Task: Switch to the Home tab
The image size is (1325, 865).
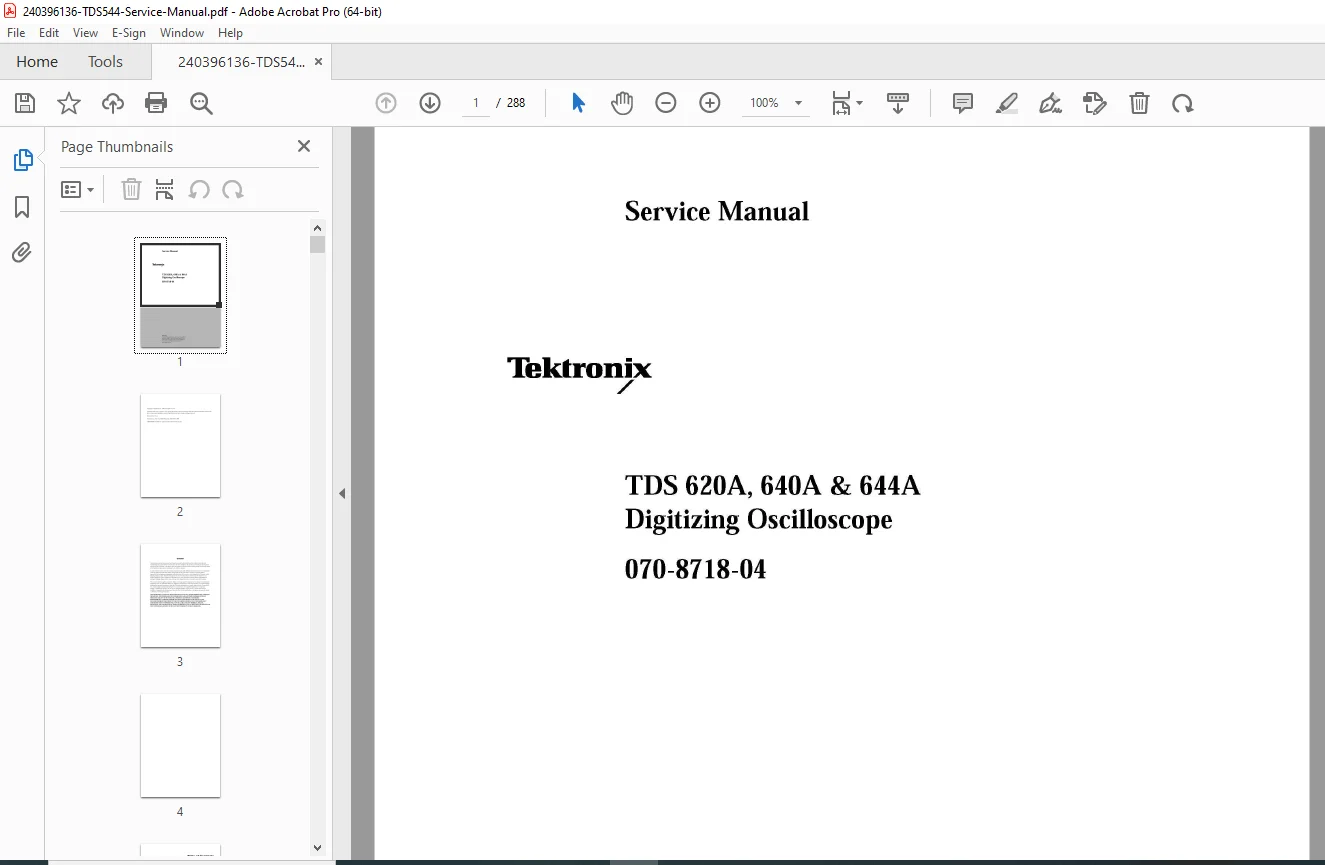Action: point(37,62)
